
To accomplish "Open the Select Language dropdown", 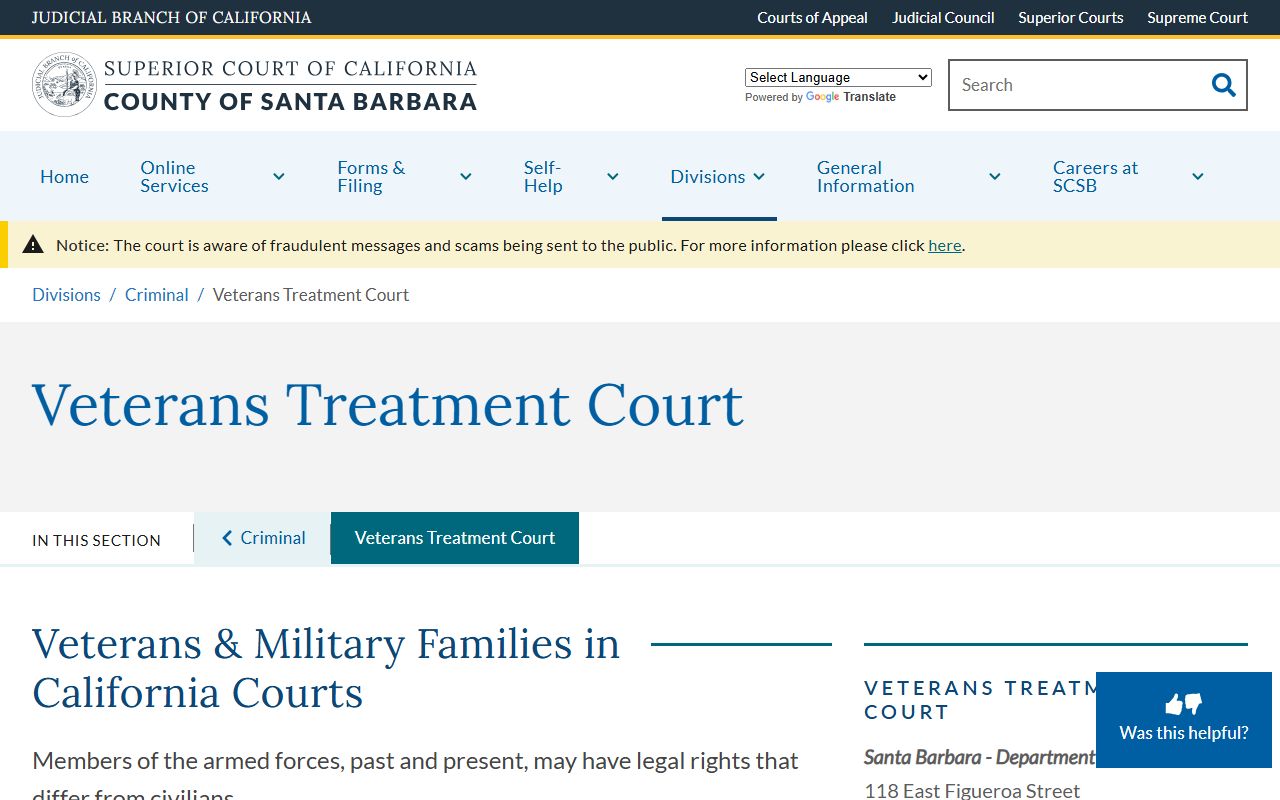I will pyautogui.click(x=838, y=77).
